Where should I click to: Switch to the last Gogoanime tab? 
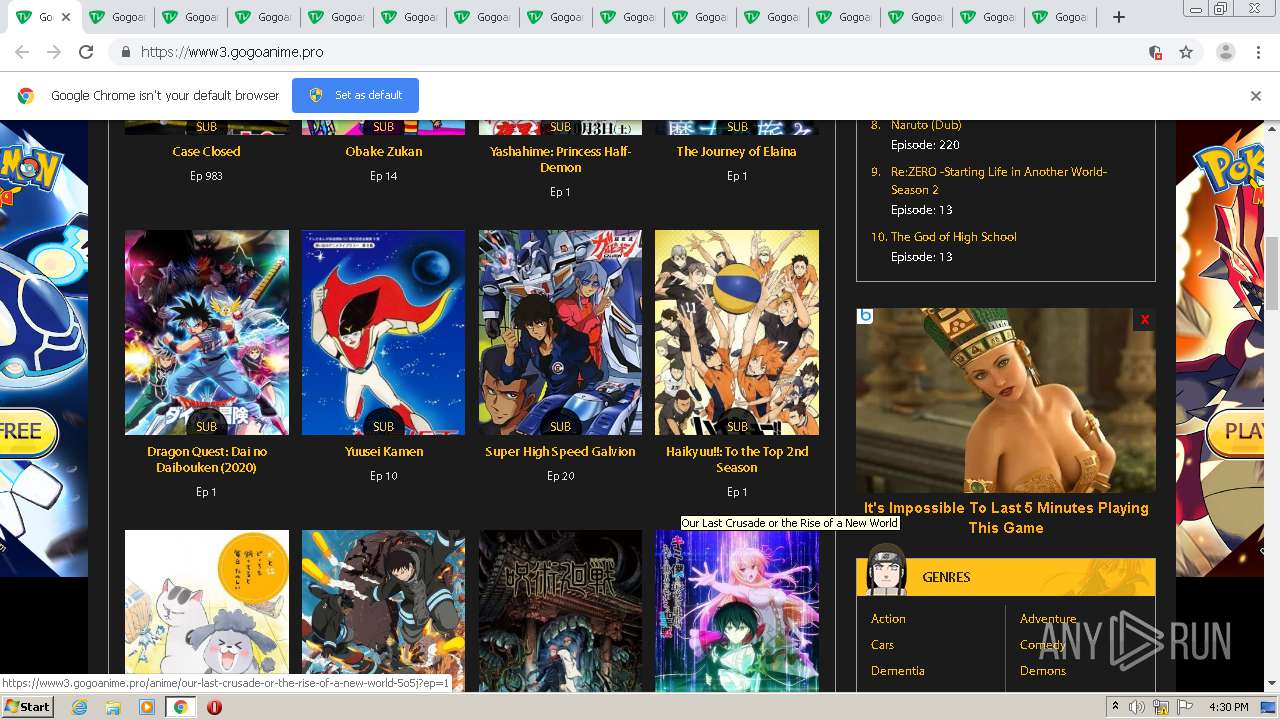(x=1061, y=17)
